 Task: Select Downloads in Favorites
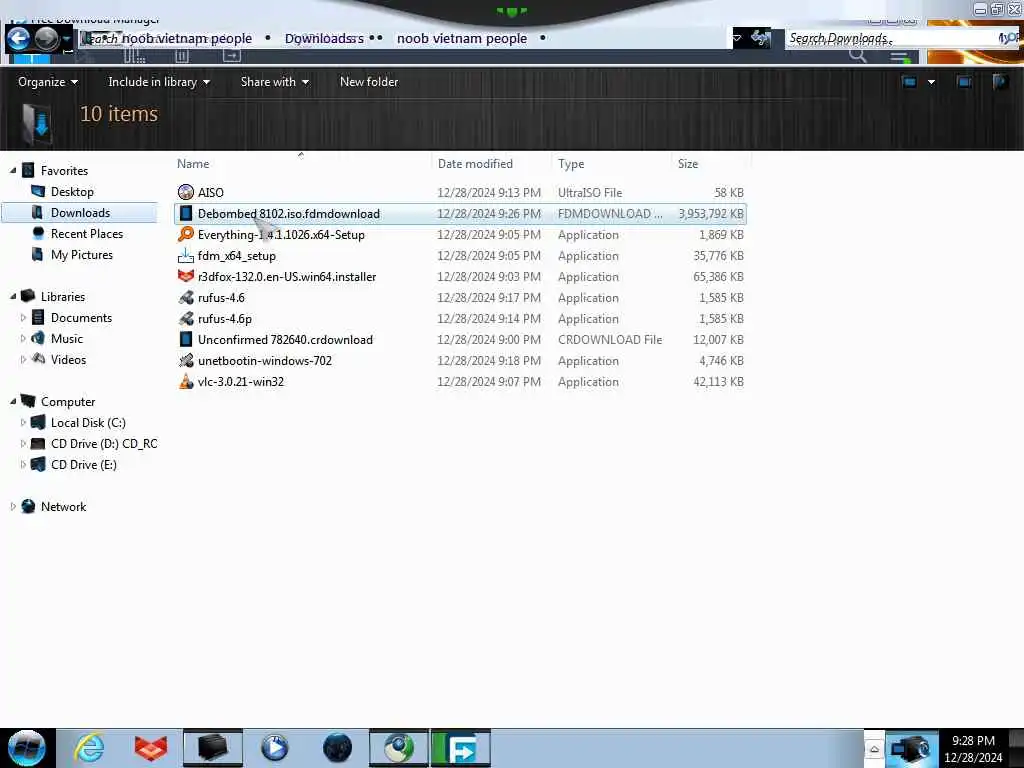(x=80, y=212)
